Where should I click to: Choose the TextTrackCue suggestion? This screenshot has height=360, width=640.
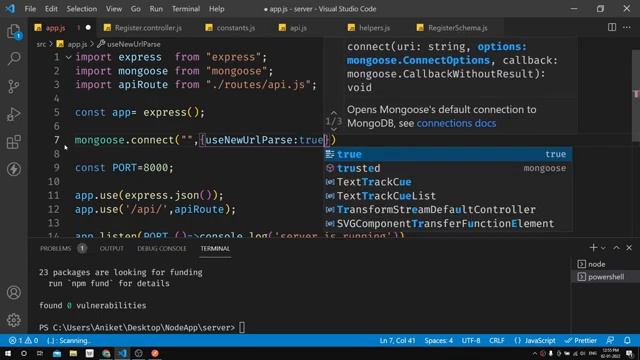click(448, 182)
